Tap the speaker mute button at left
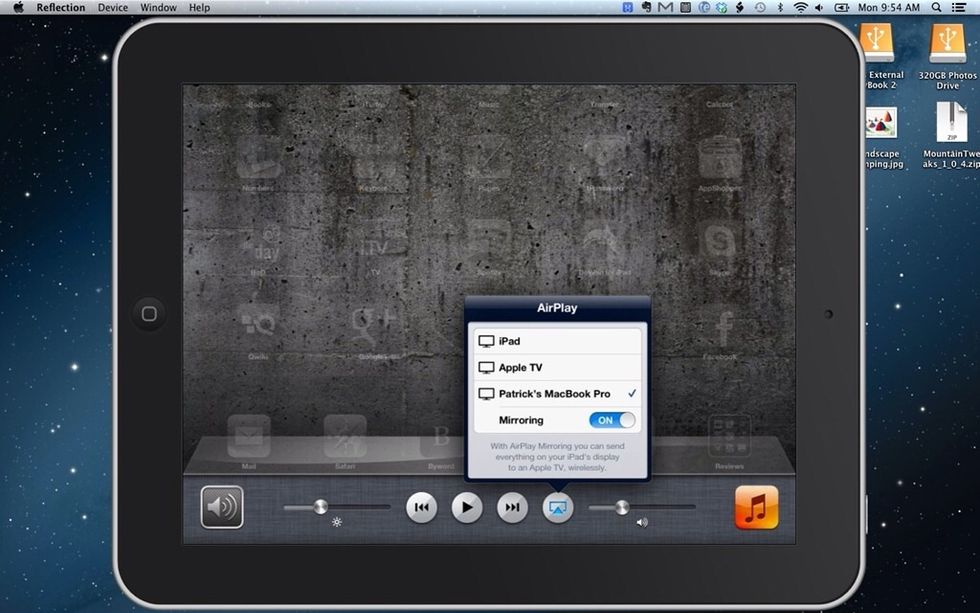980x613 pixels. [x=222, y=507]
